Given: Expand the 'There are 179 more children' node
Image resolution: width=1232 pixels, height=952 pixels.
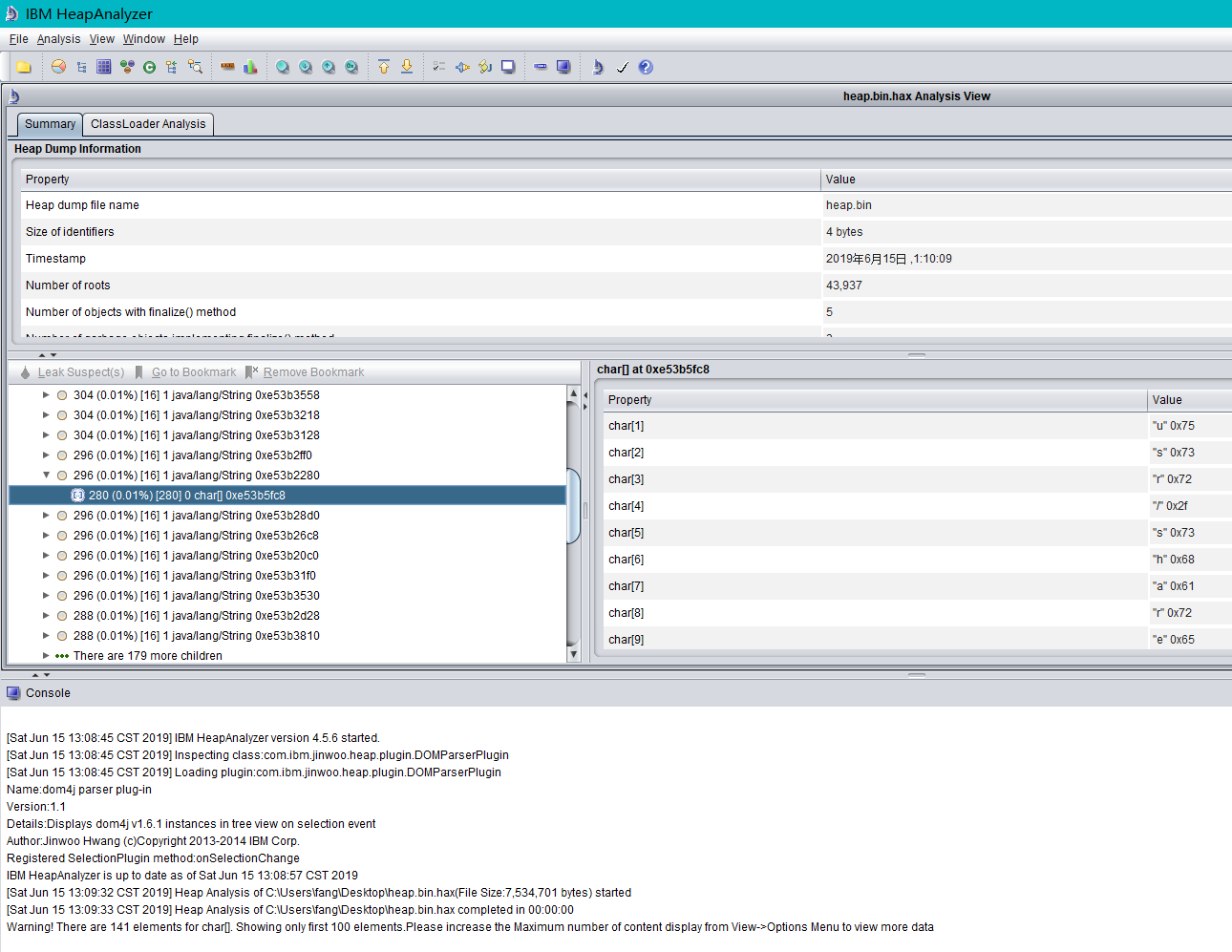Looking at the screenshot, I should point(46,655).
